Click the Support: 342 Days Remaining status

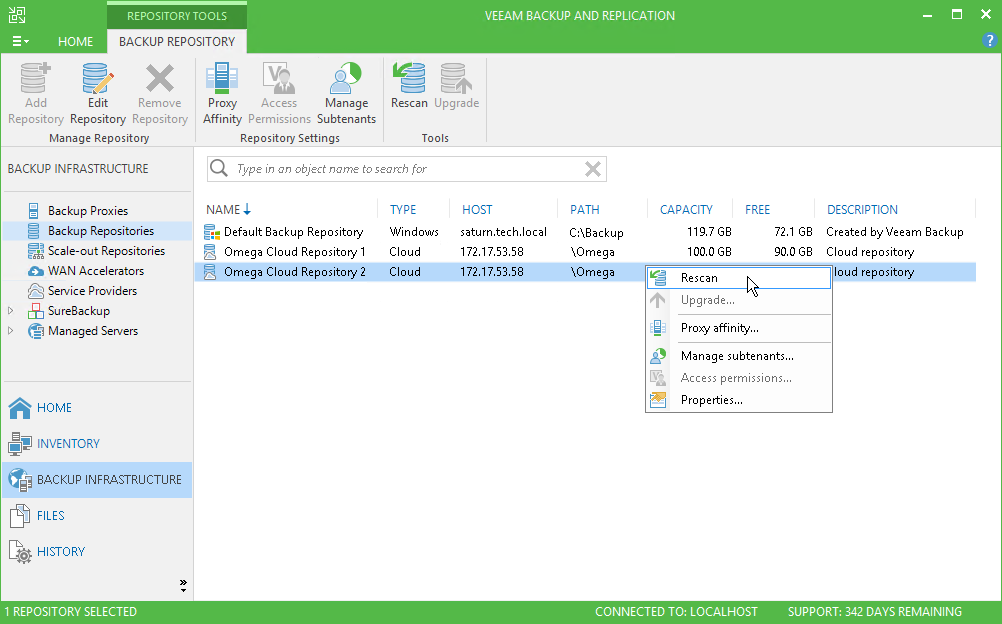point(874,612)
